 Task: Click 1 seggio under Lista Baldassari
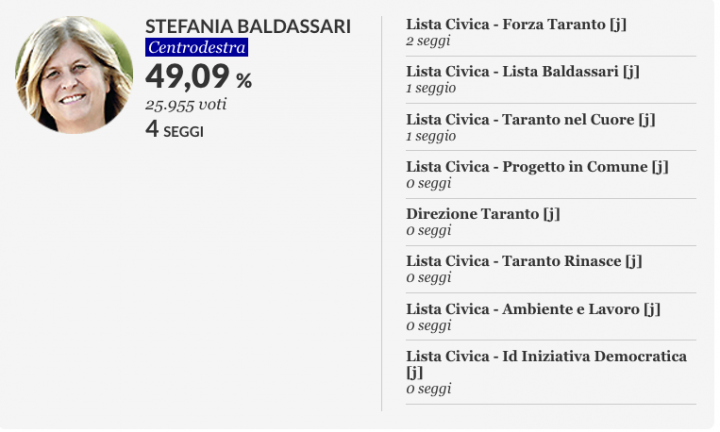click(431, 88)
